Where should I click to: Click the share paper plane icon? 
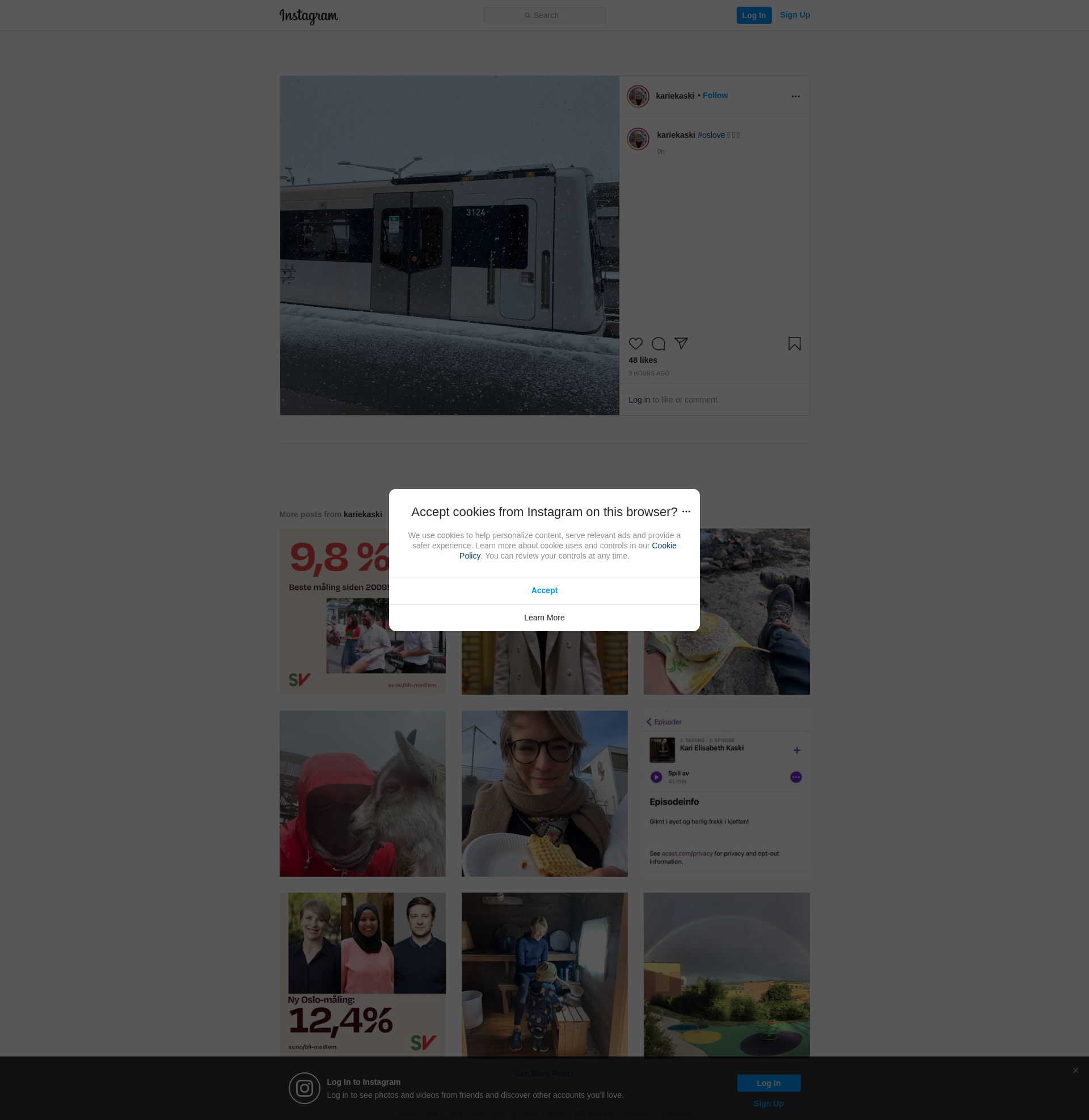pos(681,343)
